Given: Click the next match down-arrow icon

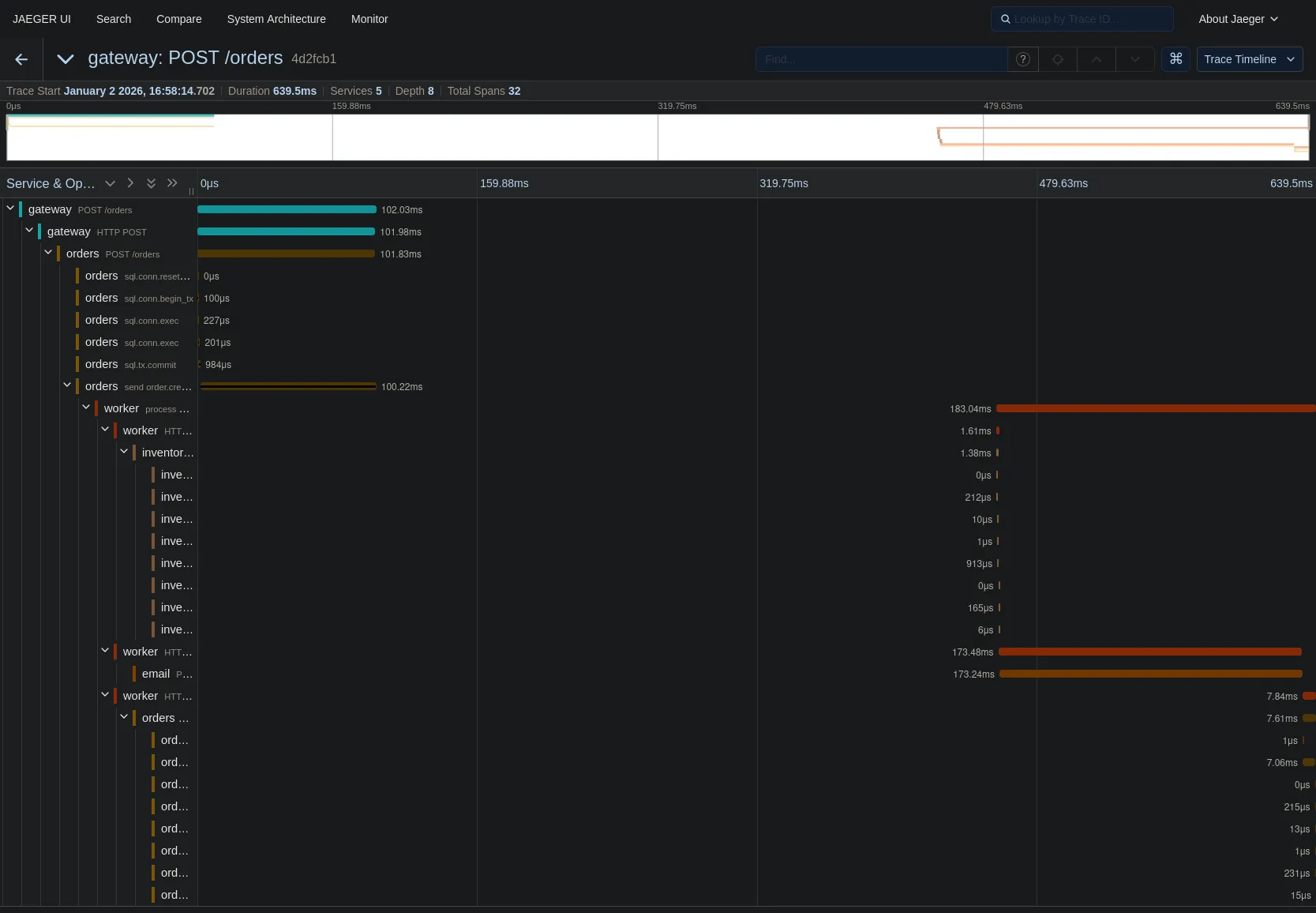Looking at the screenshot, I should pos(1134,59).
